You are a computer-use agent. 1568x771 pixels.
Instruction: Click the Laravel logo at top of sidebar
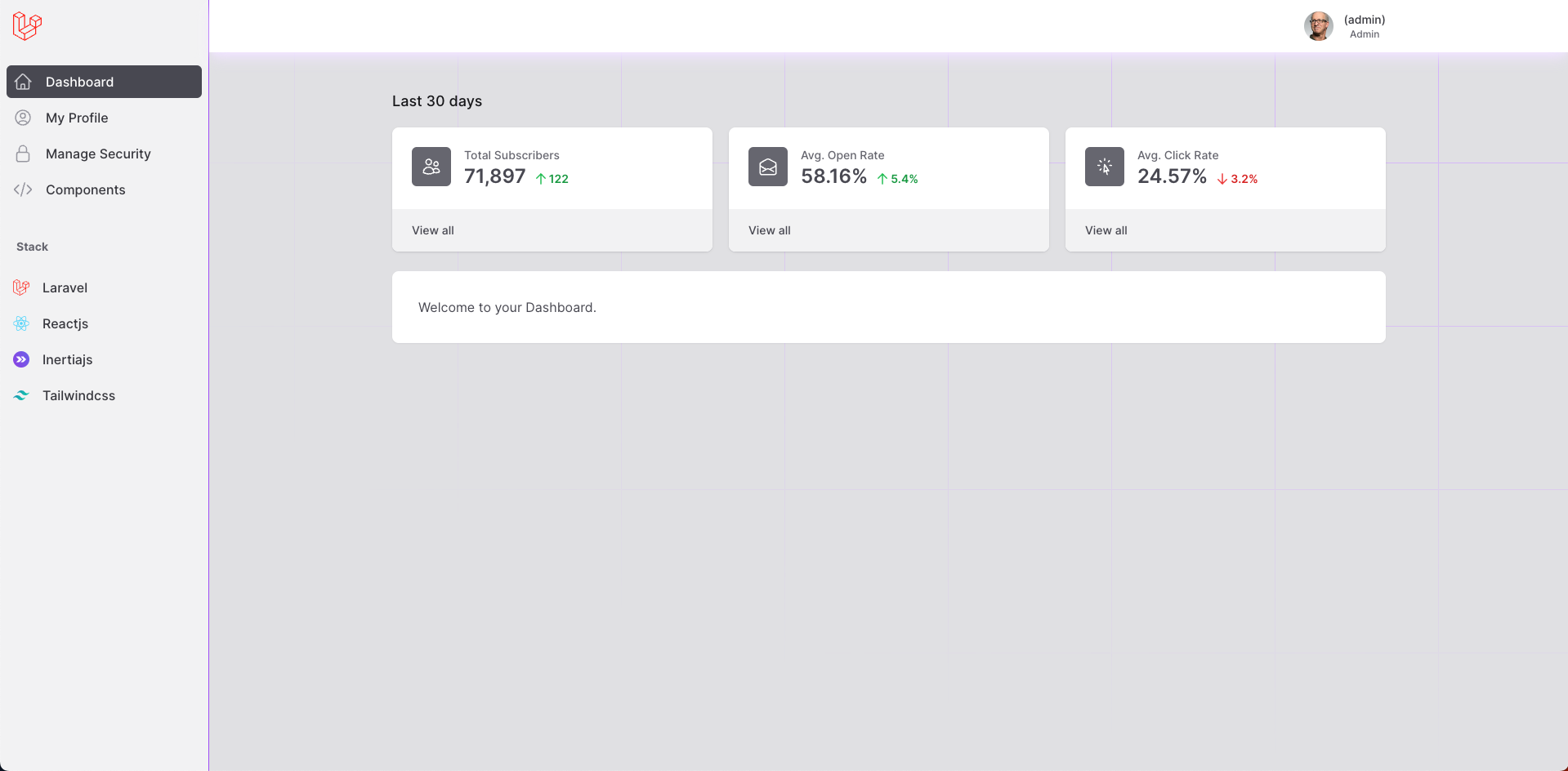click(x=27, y=26)
